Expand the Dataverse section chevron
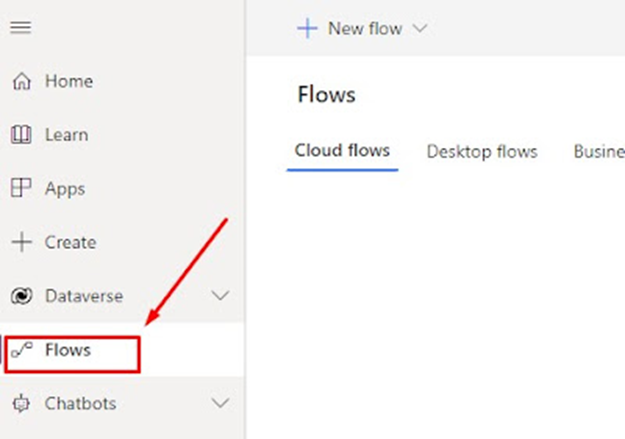Viewport: 625px width, 439px height. [x=221, y=296]
